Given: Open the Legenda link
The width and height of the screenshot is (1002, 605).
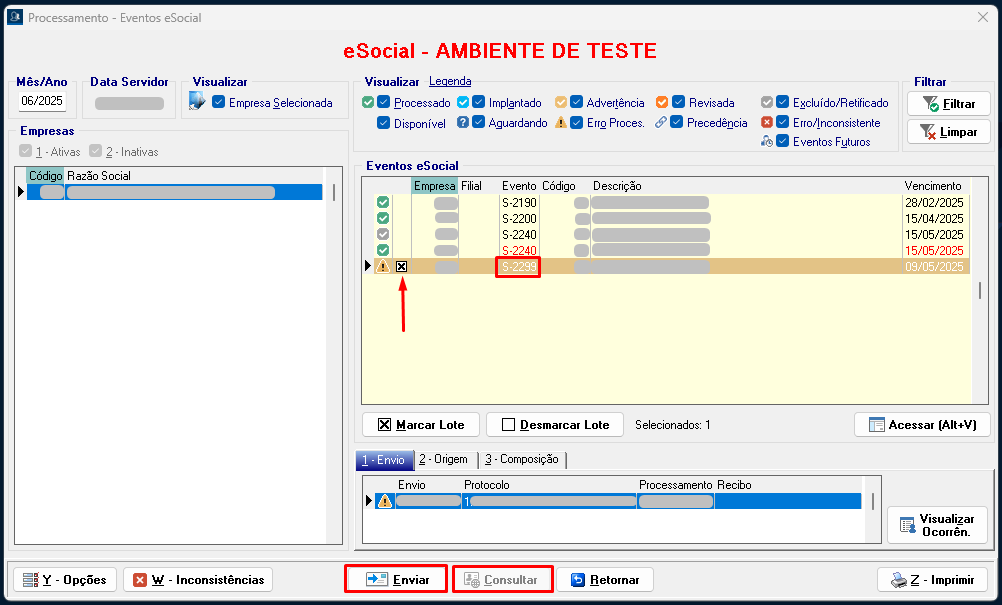Looking at the screenshot, I should tap(450, 82).
